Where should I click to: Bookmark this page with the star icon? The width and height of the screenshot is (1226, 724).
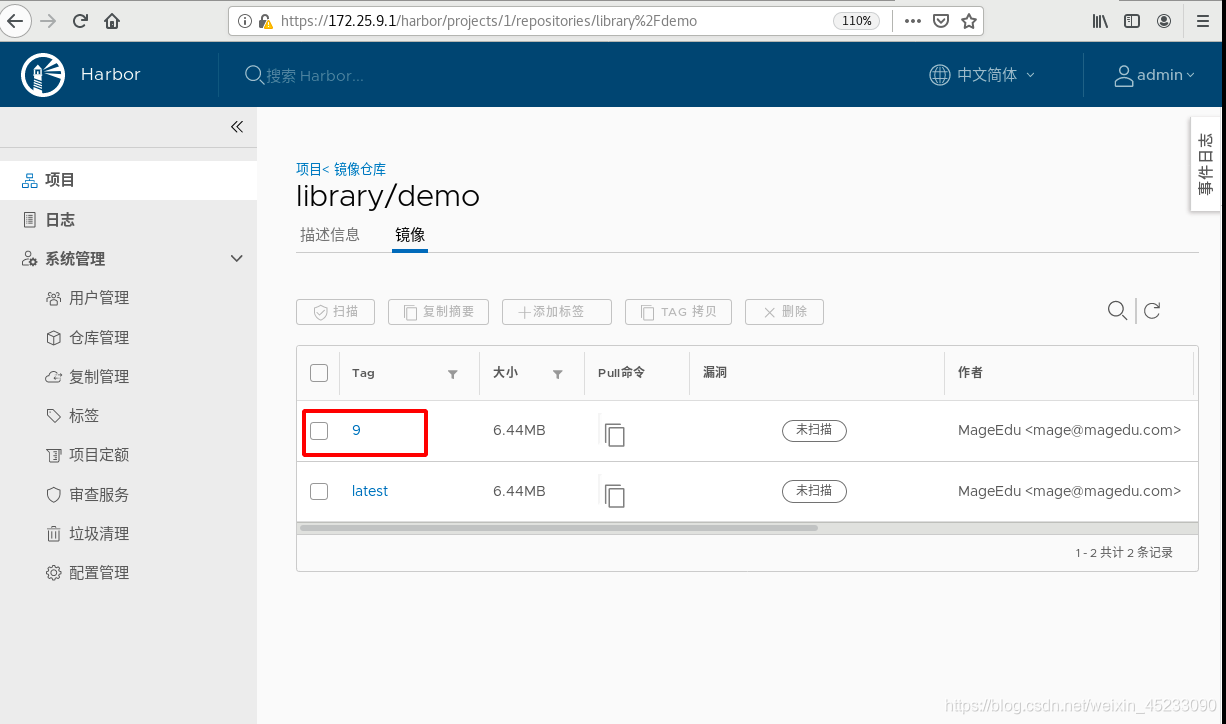(x=968, y=21)
